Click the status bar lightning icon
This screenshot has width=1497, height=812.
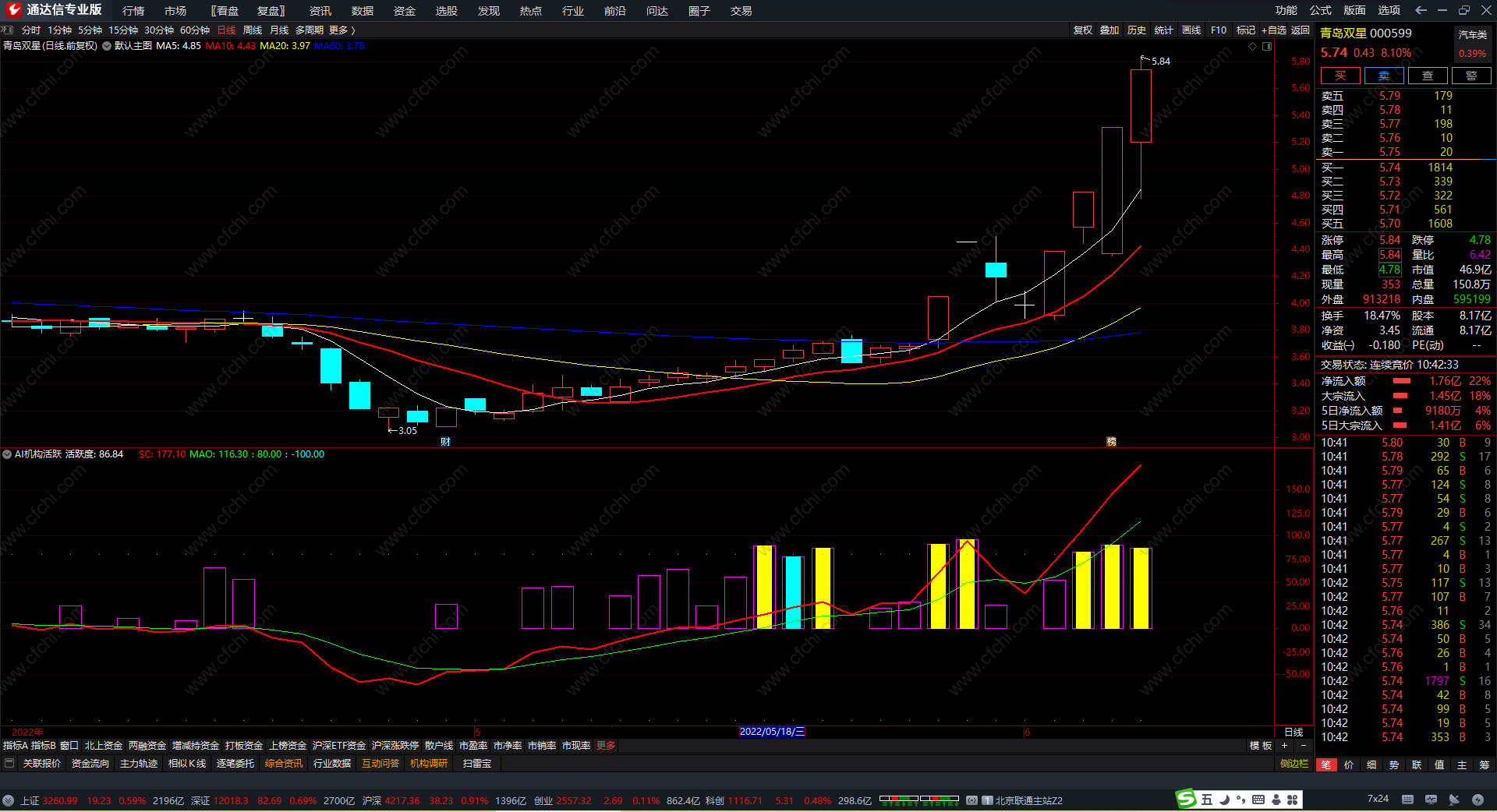pyautogui.click(x=1478, y=800)
